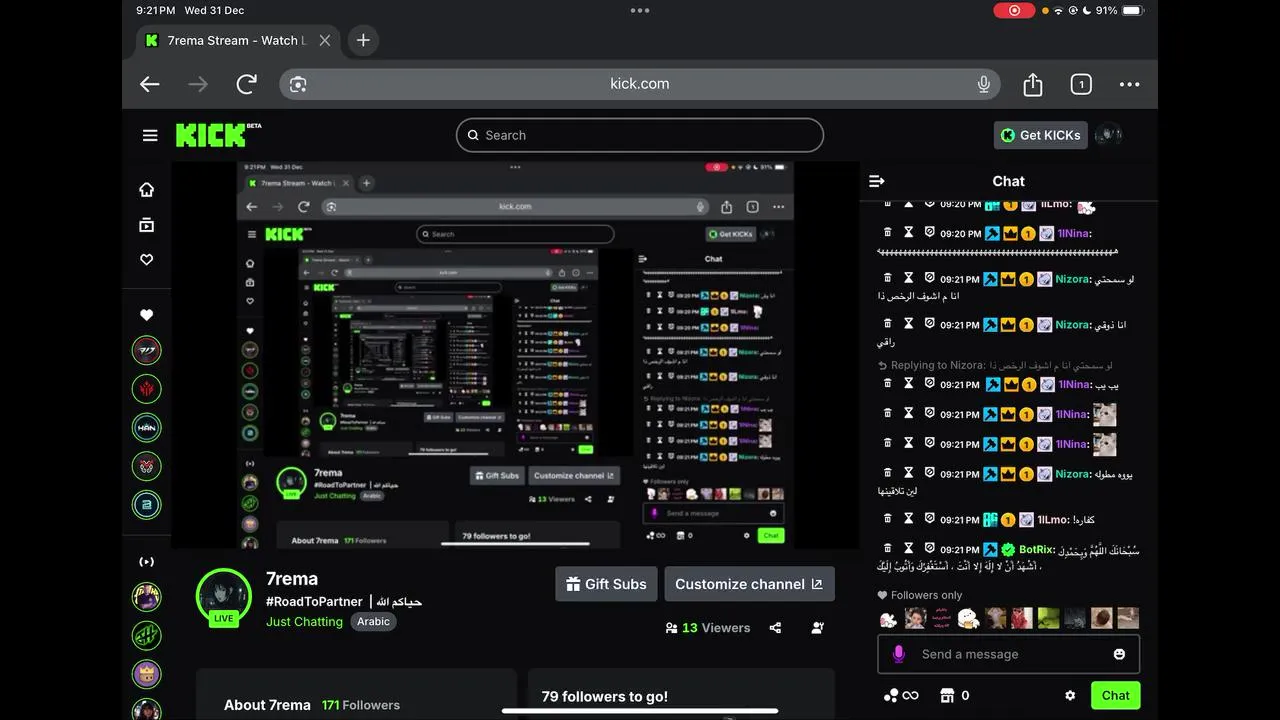The width and height of the screenshot is (1280, 720).
Task: Open the Kick sidebar hamburger menu
Action: point(150,135)
